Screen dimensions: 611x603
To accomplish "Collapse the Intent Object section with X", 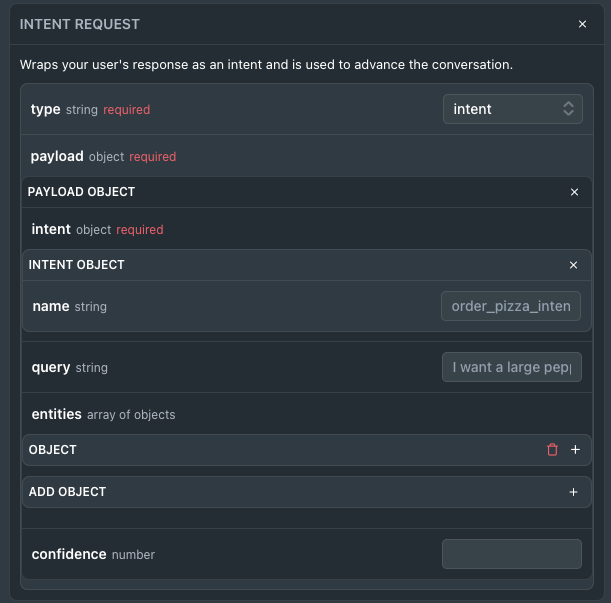I will 573,265.
